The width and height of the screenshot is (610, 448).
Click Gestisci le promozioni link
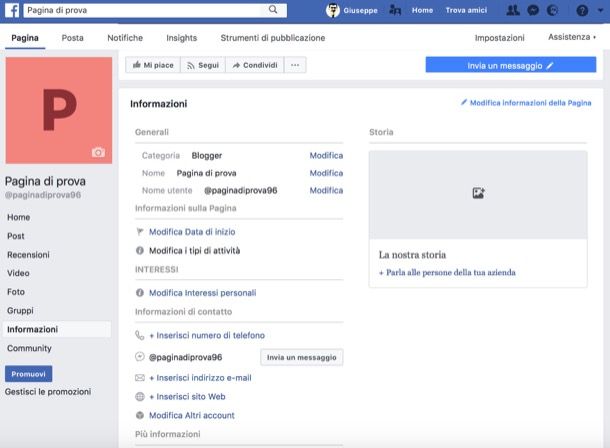(48, 392)
